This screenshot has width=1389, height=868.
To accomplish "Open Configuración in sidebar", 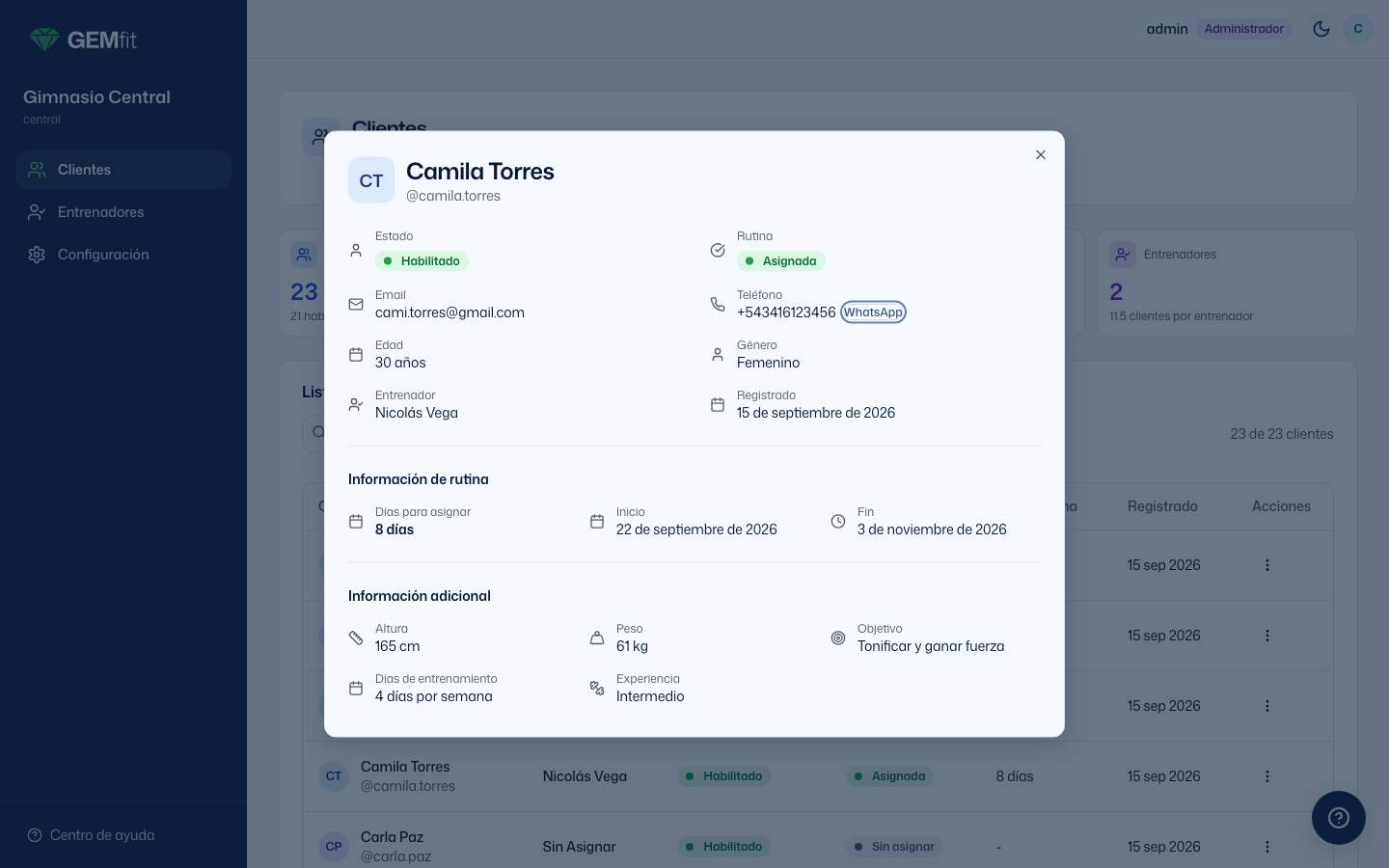I will [x=123, y=255].
